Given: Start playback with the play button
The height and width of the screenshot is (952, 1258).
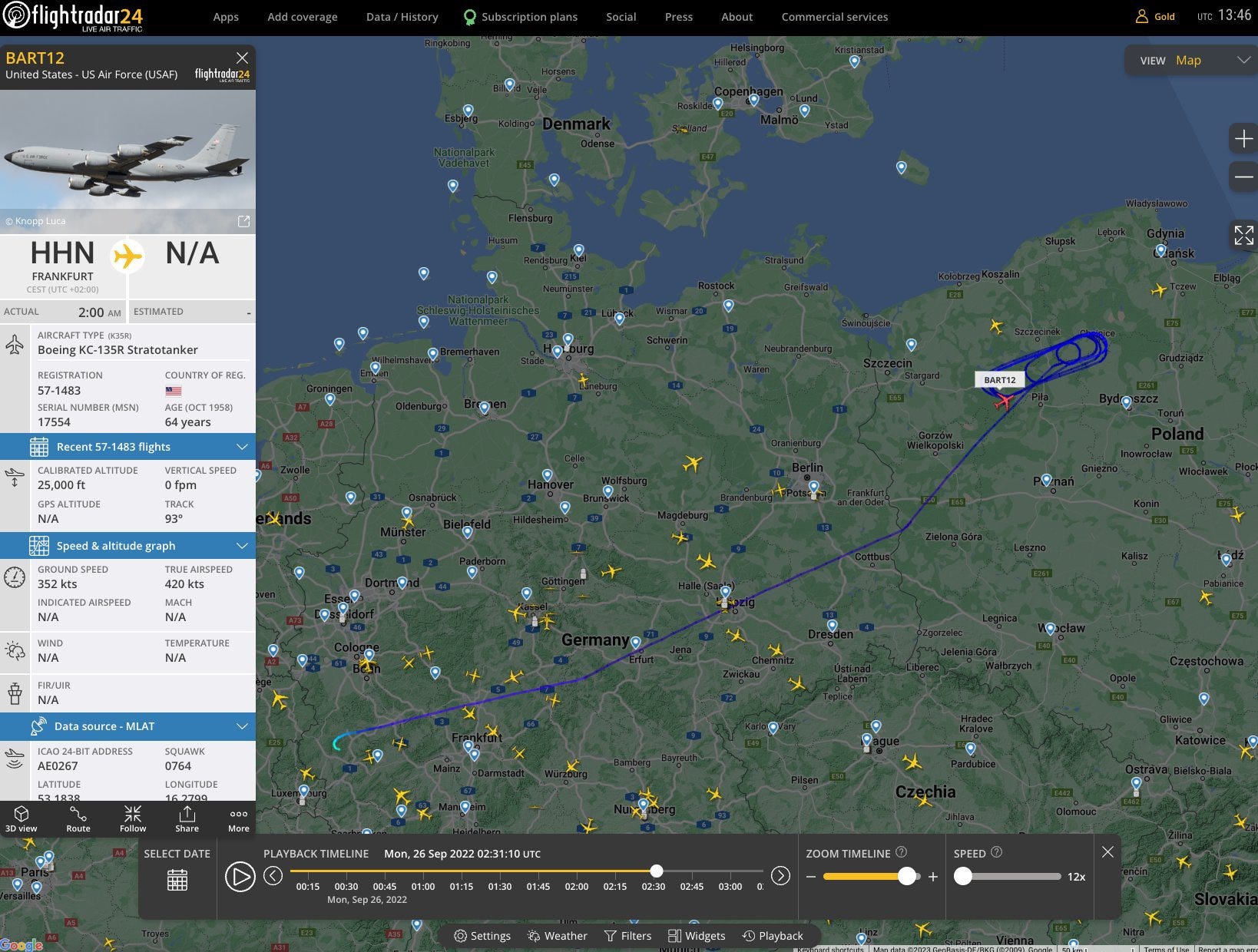Looking at the screenshot, I should 240,876.
